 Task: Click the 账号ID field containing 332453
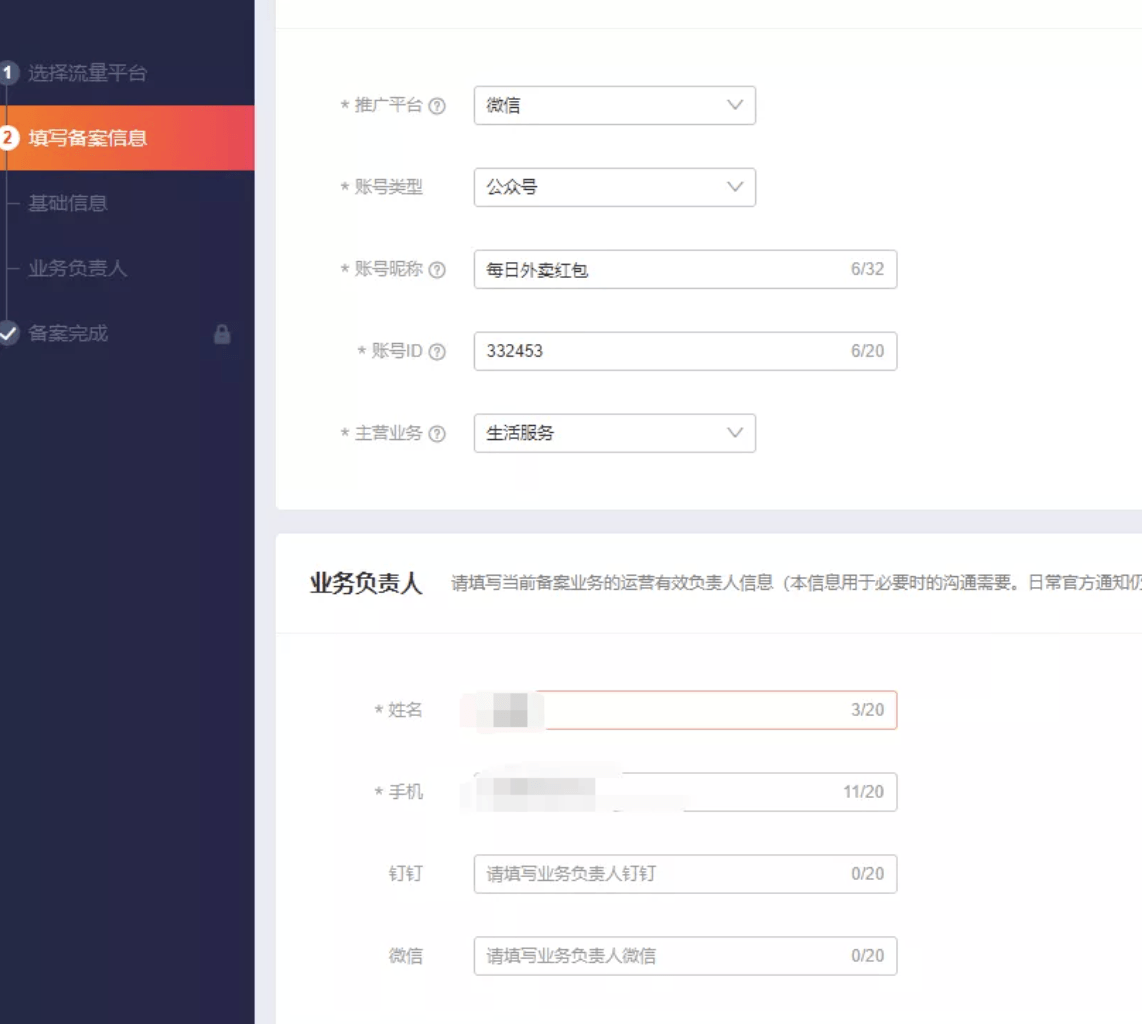pyautogui.click(x=685, y=351)
